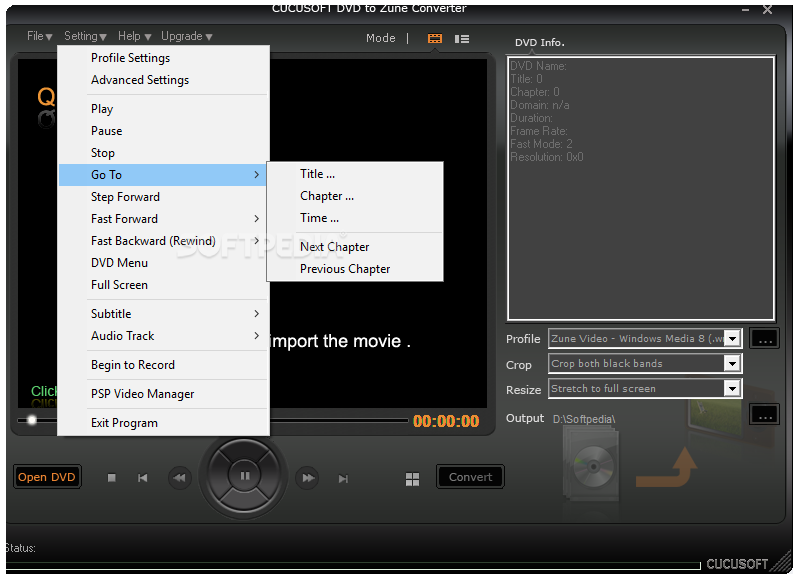Expand the Fast Forward submenu
This screenshot has height=574, width=793.
163,219
